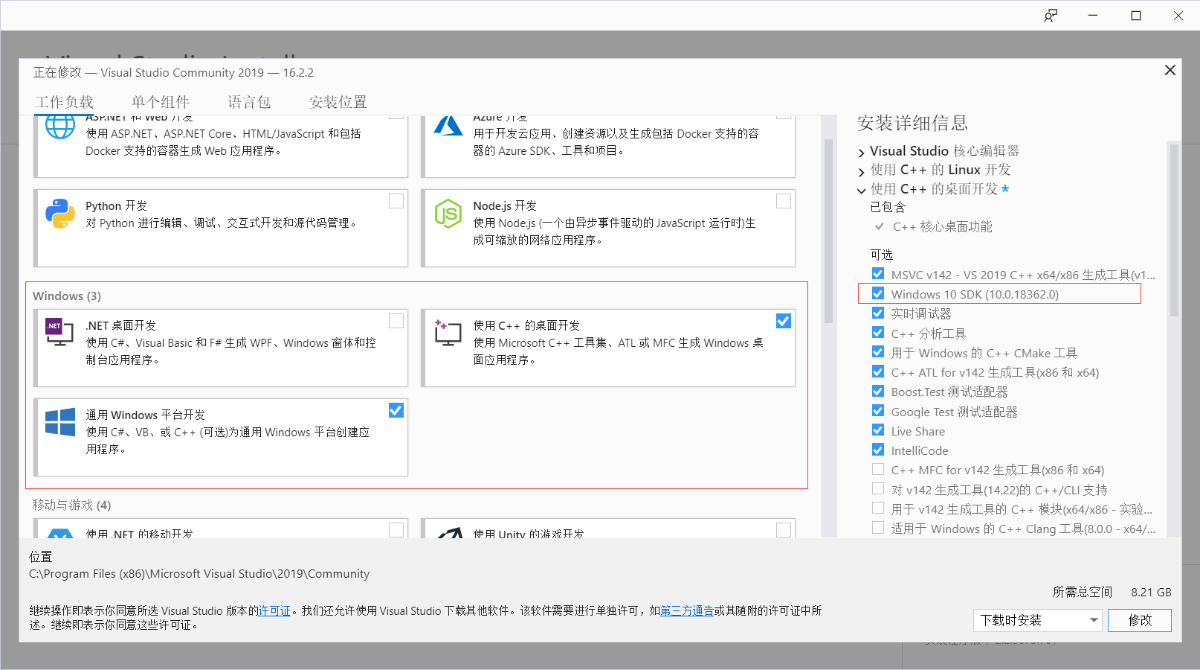This screenshot has height=670, width=1200.
Task: Click the 安装详细信息 heading
Action: click(912, 123)
